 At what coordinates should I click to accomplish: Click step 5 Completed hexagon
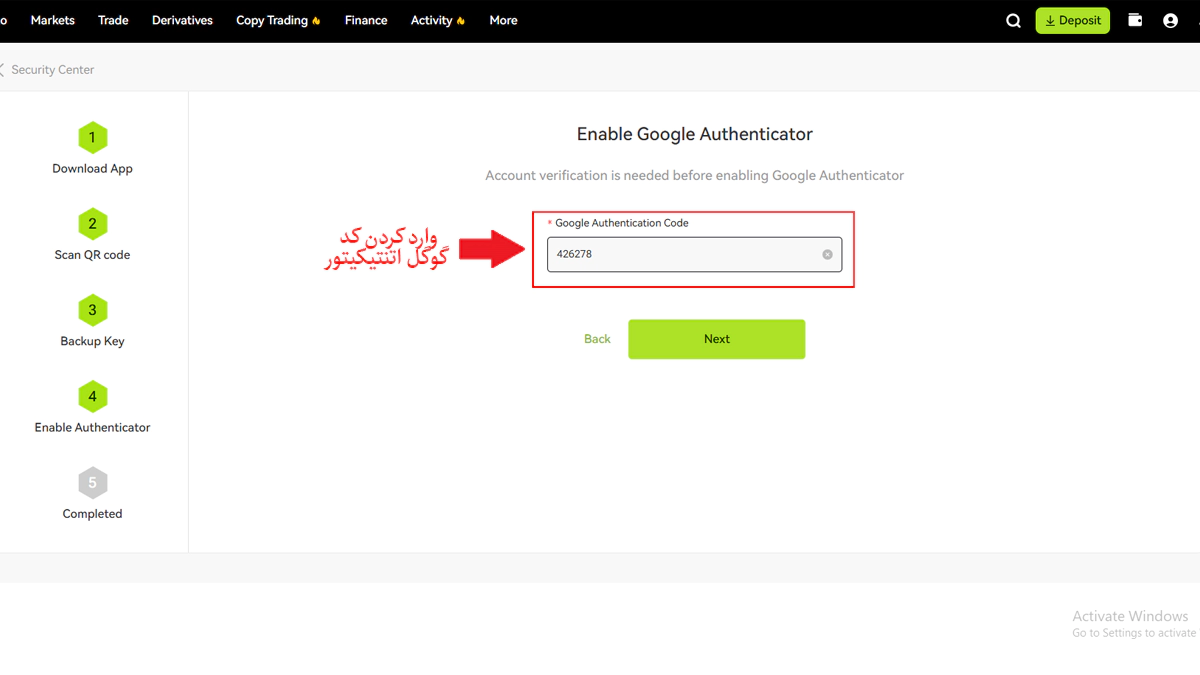92,483
